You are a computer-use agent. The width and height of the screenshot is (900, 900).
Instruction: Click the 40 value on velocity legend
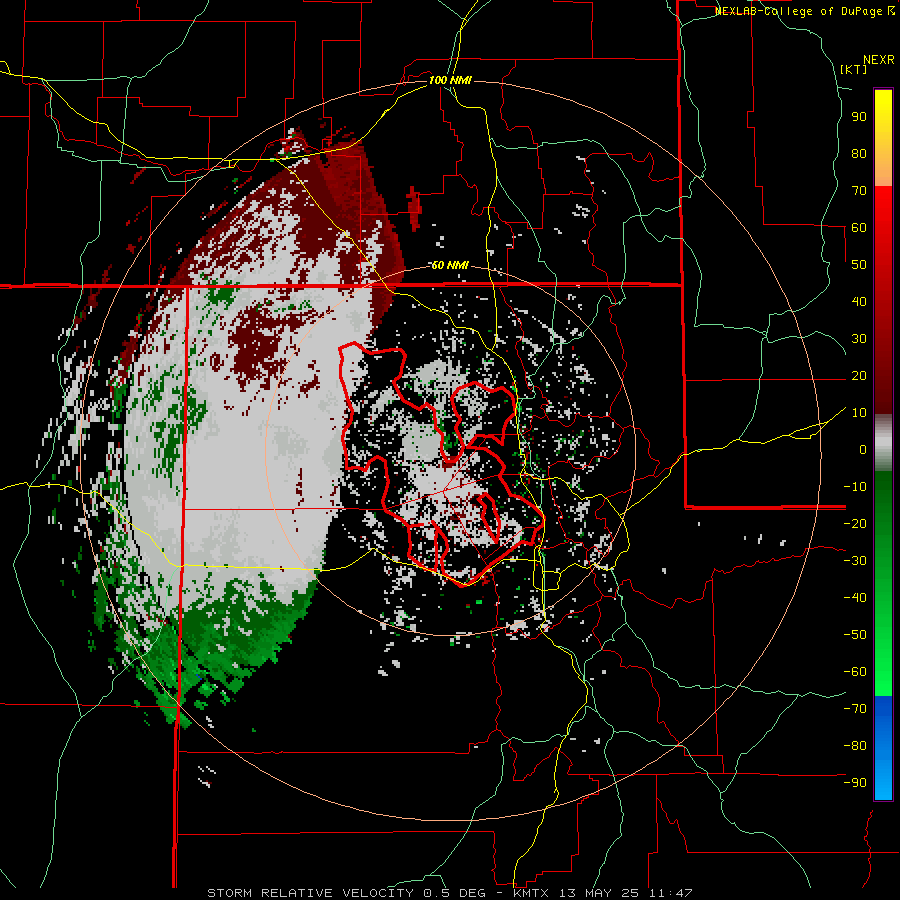(x=859, y=302)
